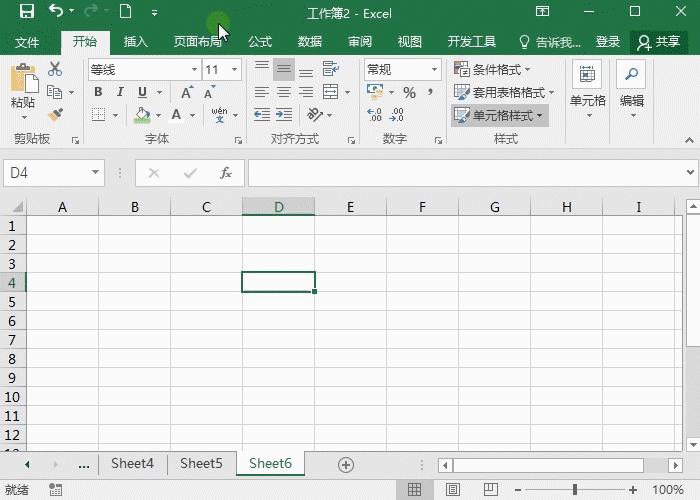This screenshot has height=500, width=700.
Task: Open the Sheet4 worksheet tab
Action: [132, 464]
